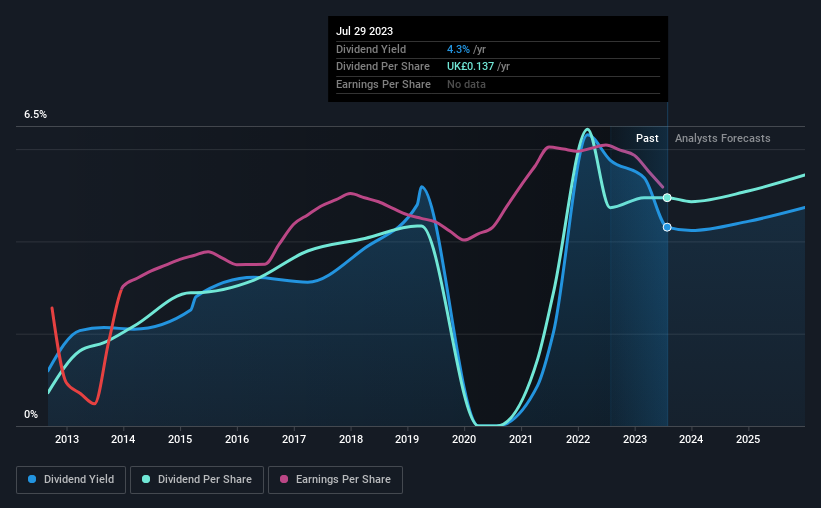Screen dimensions: 821x508
Task: Click the Dividend Yield row label in tooltip
Action: [x=371, y=49]
